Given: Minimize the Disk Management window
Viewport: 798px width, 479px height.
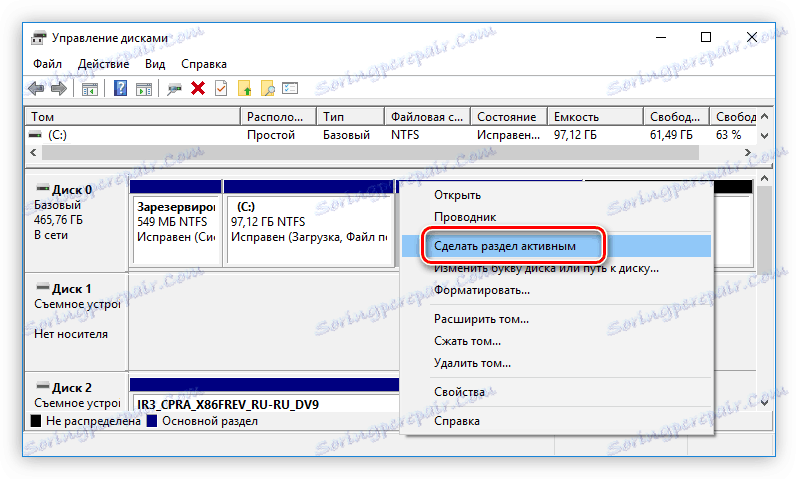Looking at the screenshot, I should click(661, 37).
